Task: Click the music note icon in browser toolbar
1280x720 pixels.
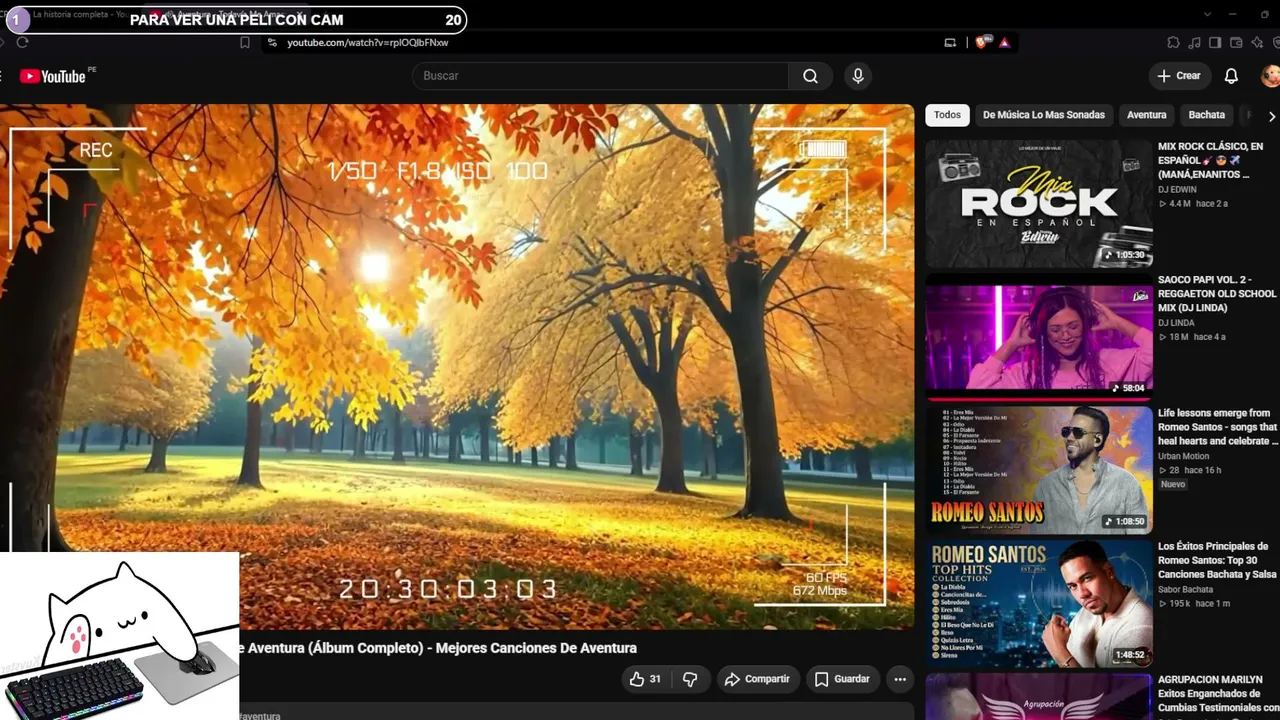Action: (x=1195, y=42)
